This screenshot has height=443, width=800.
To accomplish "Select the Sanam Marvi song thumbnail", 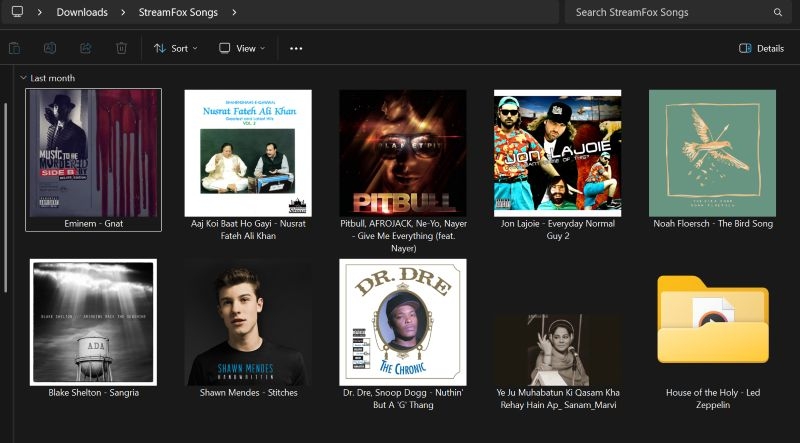I will click(x=558, y=351).
